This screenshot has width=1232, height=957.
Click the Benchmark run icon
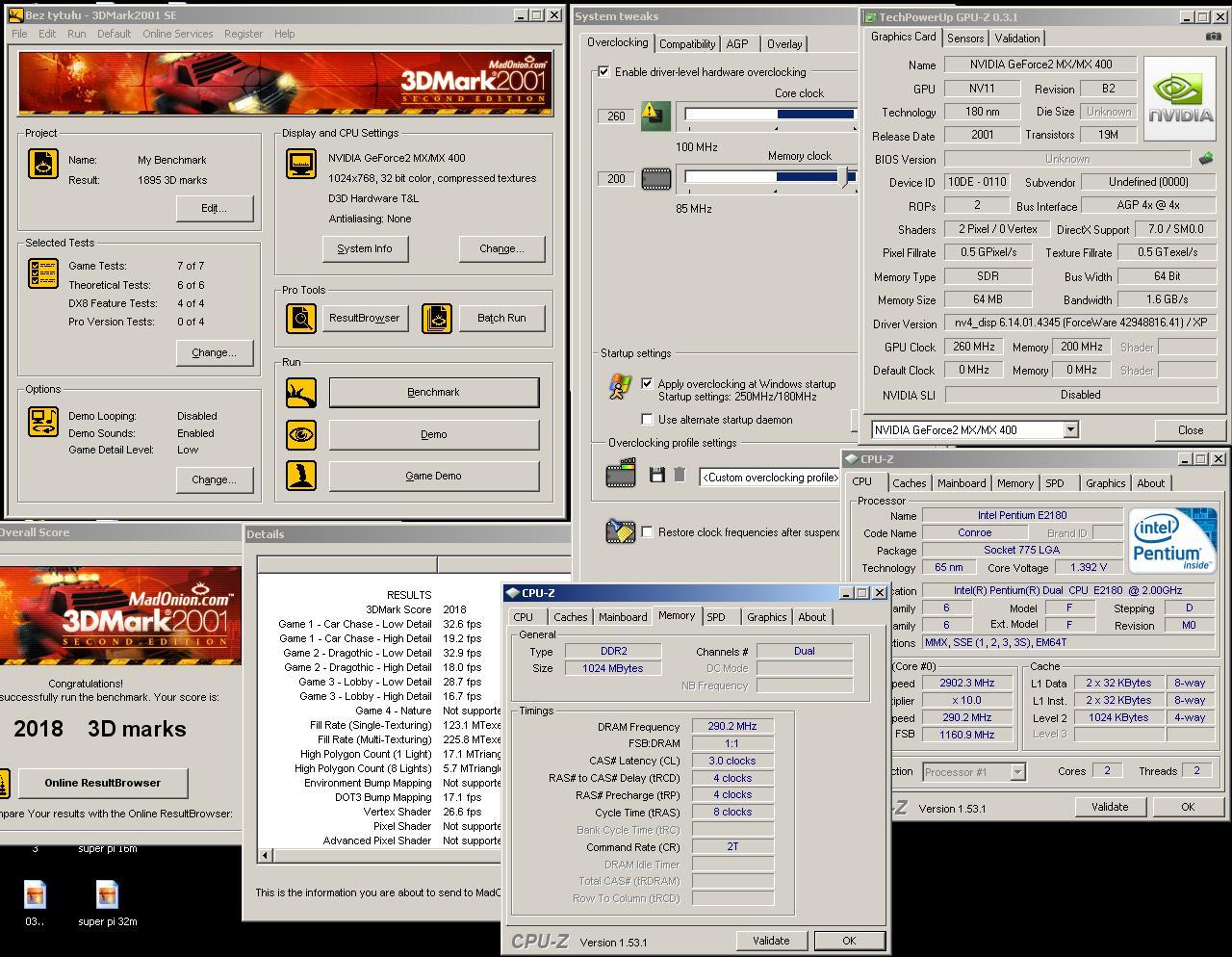pyautogui.click(x=301, y=392)
